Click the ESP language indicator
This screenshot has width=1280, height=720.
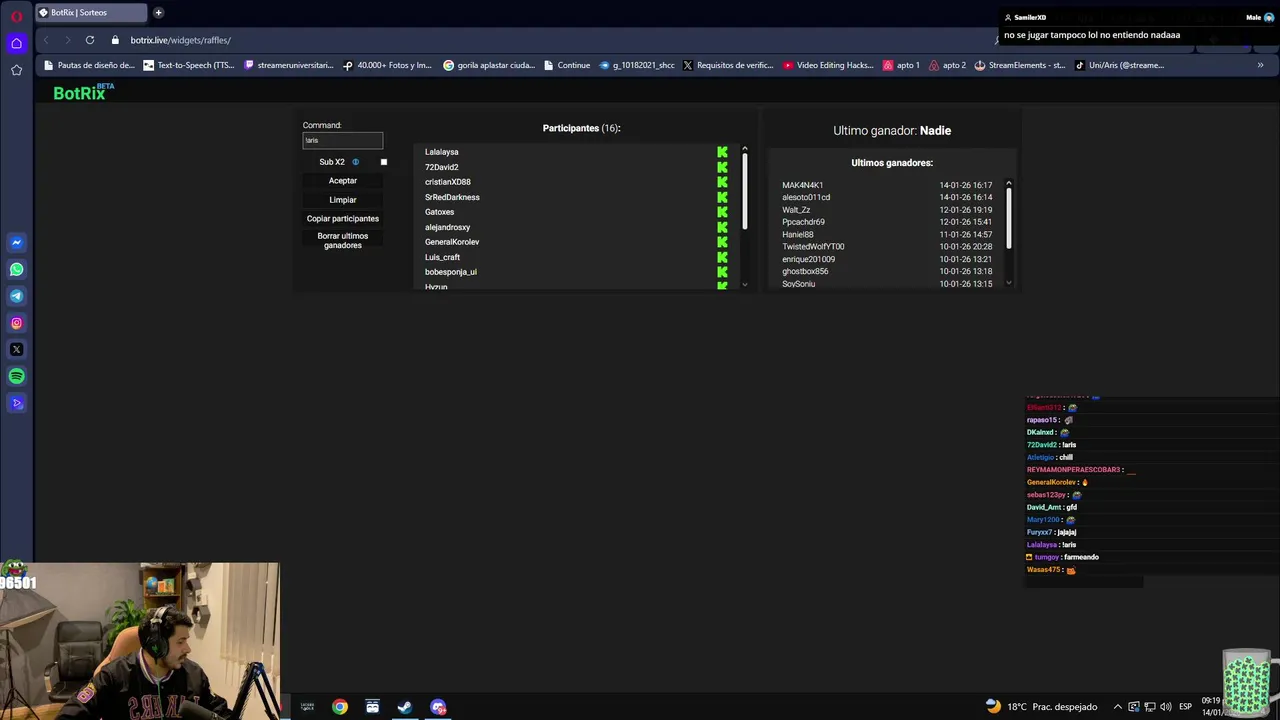point(1185,707)
